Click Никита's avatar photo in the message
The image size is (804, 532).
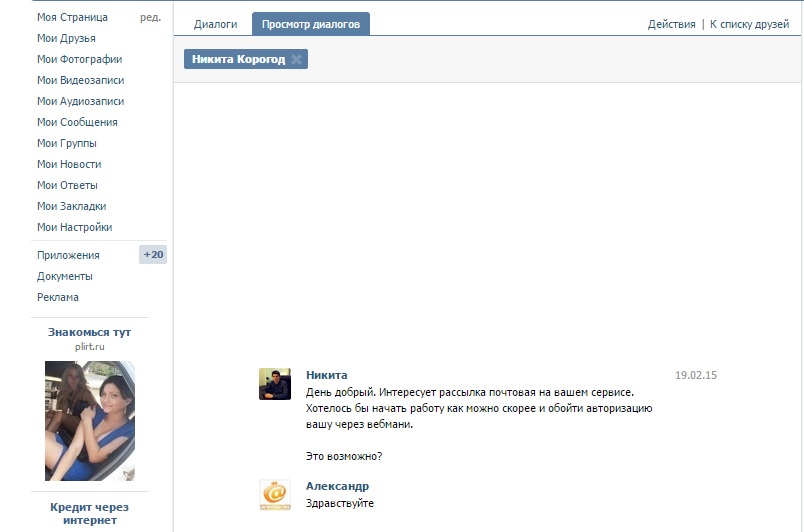(x=275, y=384)
